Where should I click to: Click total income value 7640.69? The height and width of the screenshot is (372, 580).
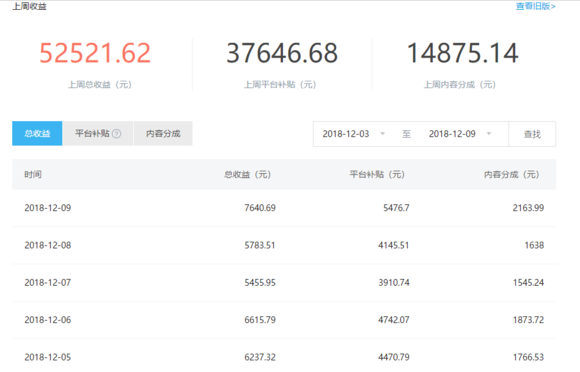tap(260, 208)
